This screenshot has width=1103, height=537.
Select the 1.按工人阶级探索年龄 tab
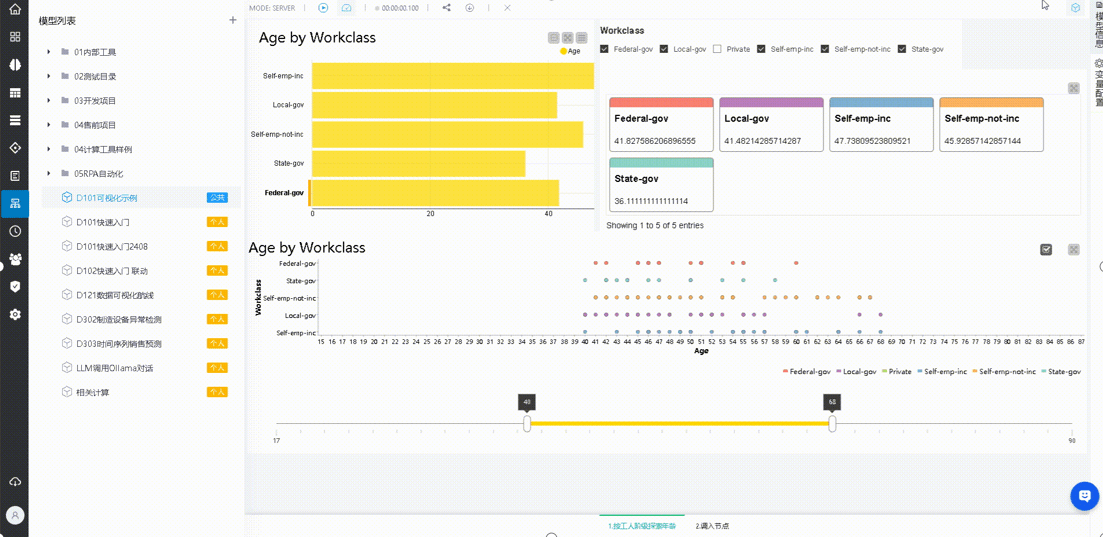pos(642,526)
